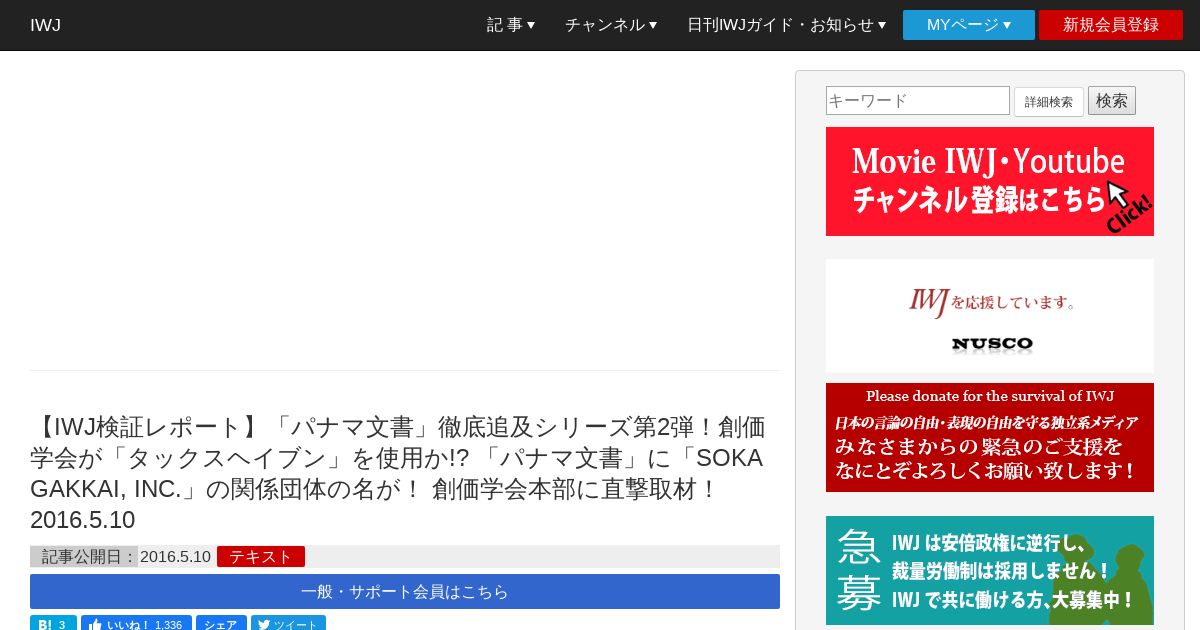The height and width of the screenshot is (630, 1200).
Task: Click the Facebook シェア button
Action: point(221,624)
